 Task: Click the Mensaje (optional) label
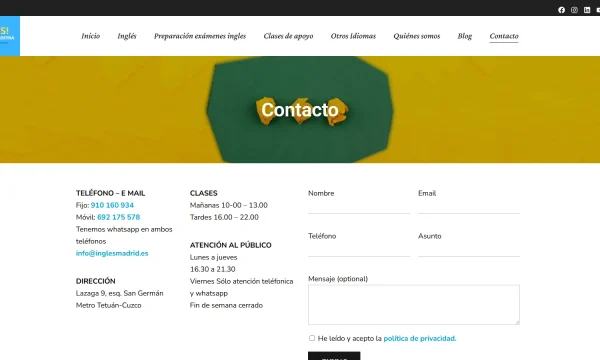point(338,279)
